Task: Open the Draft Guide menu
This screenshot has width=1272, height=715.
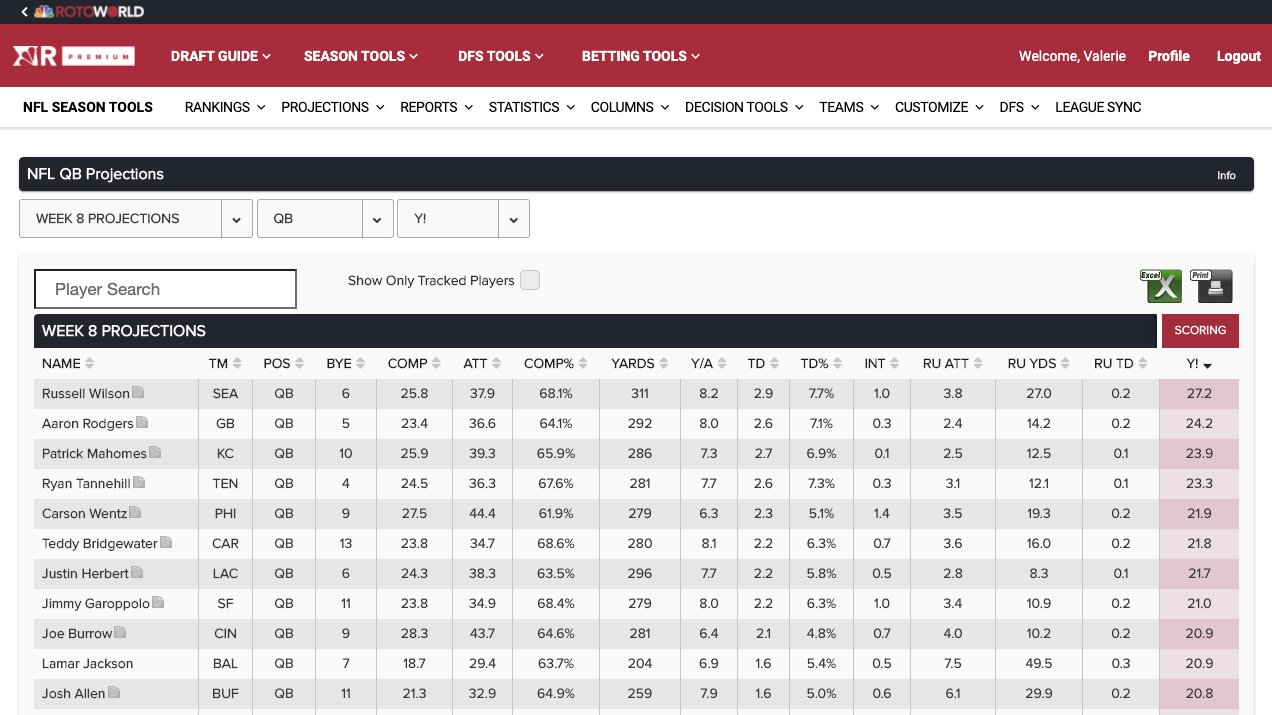Action: click(220, 56)
